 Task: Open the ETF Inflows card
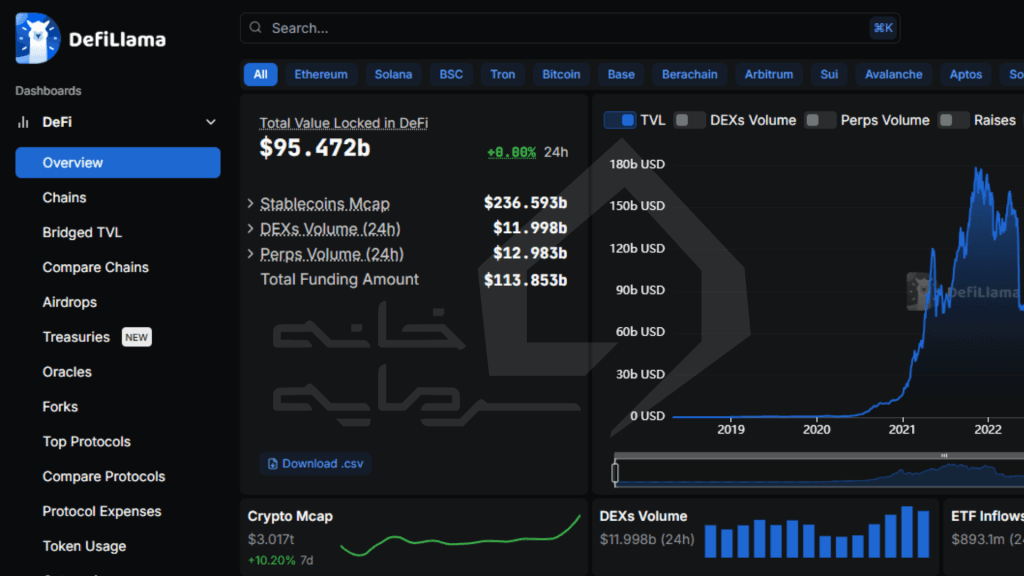tap(984, 537)
